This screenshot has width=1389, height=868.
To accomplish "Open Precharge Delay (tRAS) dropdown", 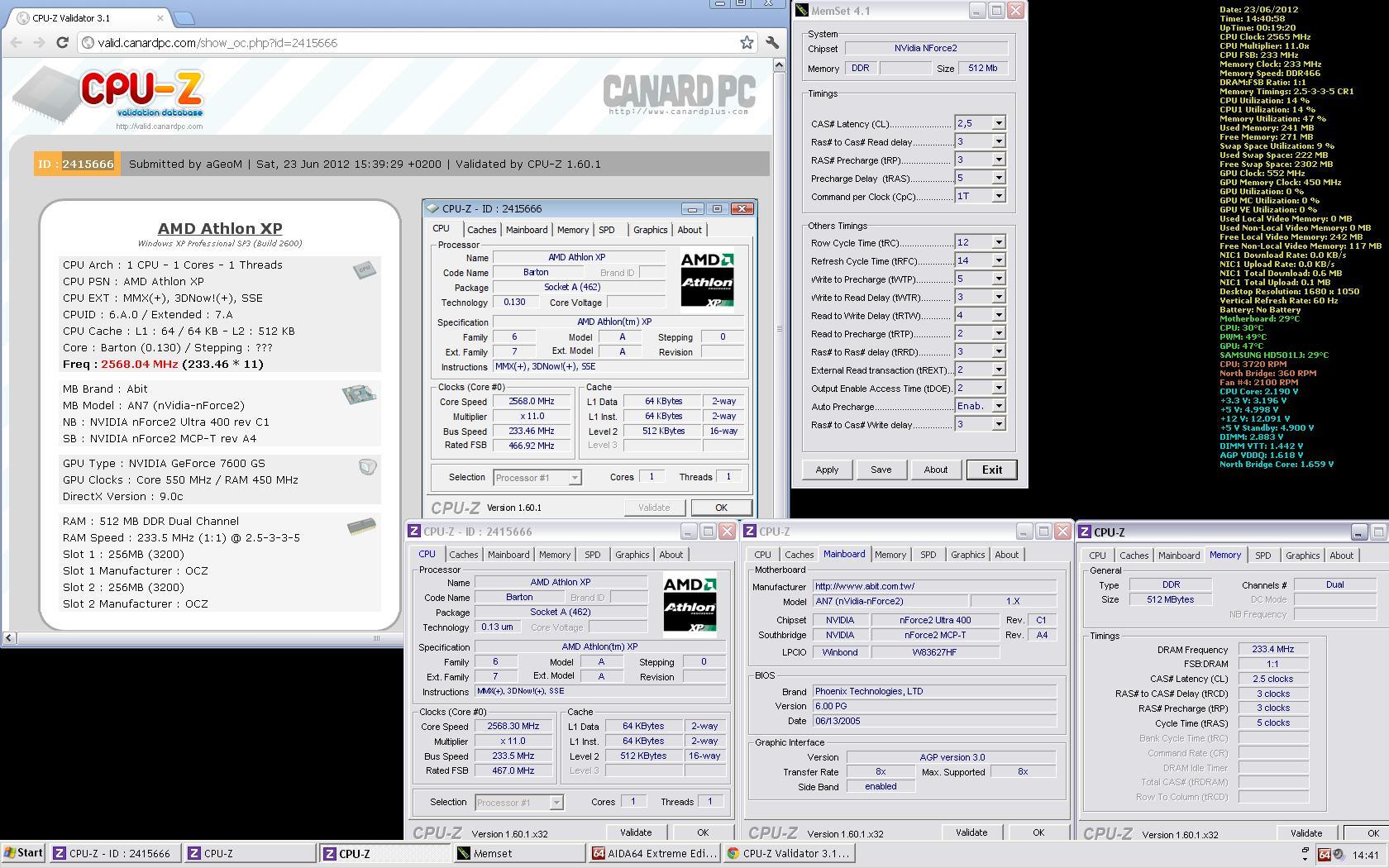I will (998, 178).
